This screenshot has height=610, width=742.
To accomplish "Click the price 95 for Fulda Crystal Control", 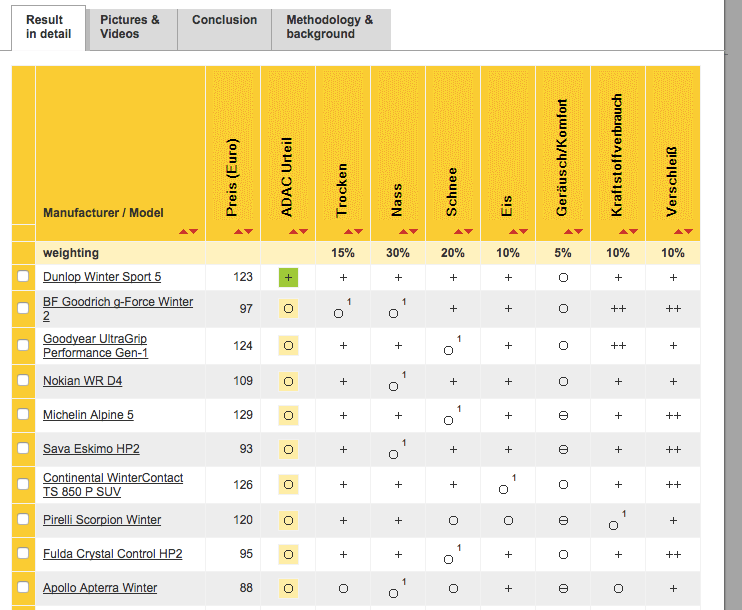I will pyautogui.click(x=246, y=554).
